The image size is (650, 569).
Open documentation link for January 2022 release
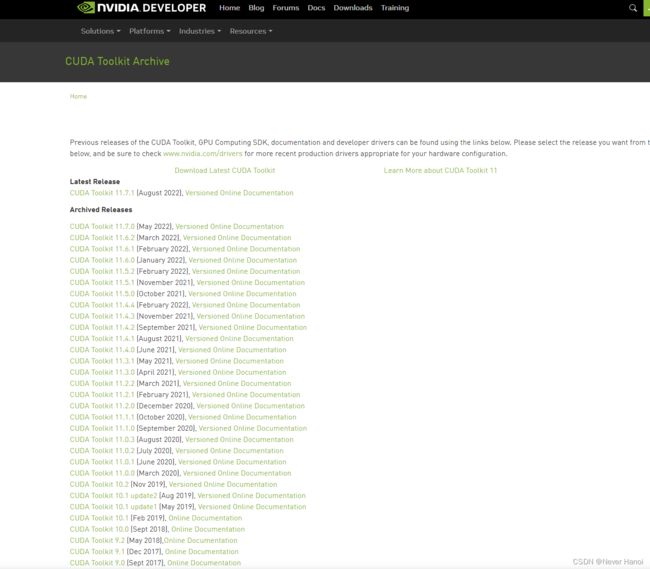[243, 260]
